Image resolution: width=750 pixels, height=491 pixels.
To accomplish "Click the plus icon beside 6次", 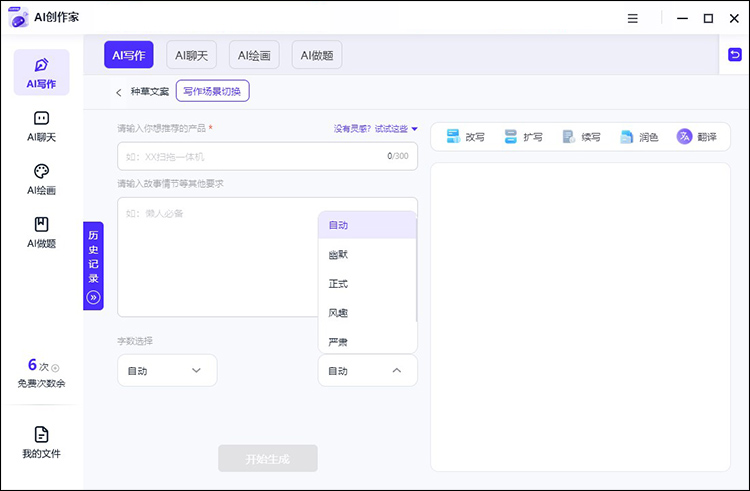I will point(55,368).
